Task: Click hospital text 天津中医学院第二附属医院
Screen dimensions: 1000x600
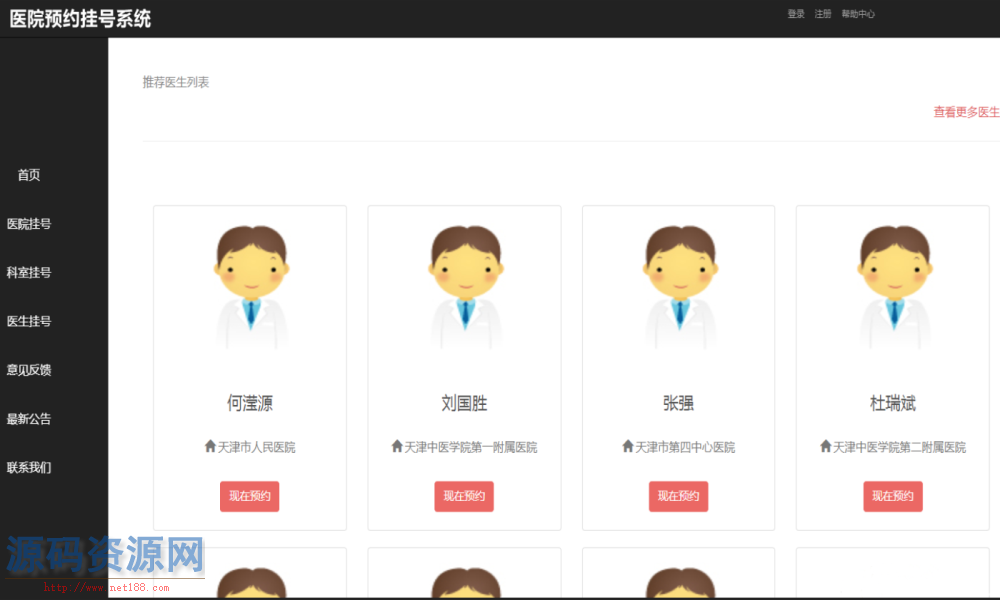Action: click(x=899, y=447)
